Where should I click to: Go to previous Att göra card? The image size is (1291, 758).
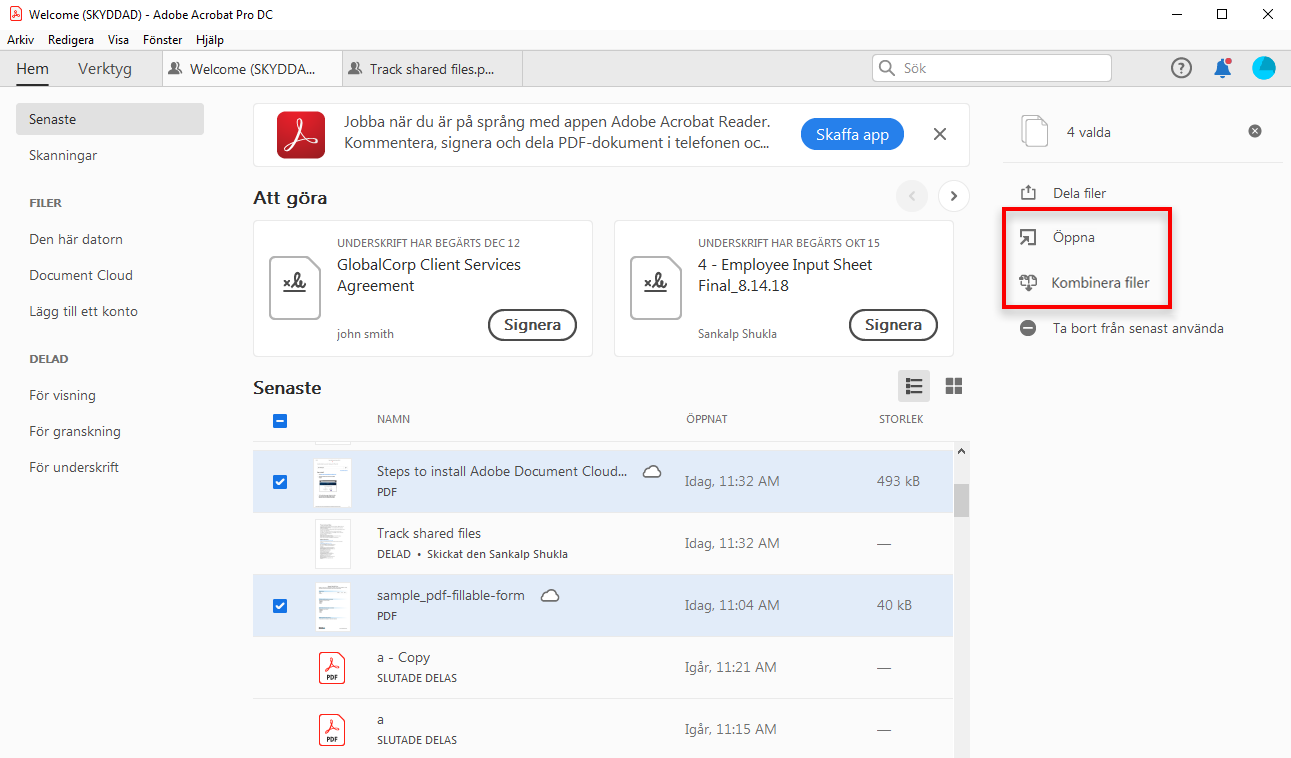[912, 196]
